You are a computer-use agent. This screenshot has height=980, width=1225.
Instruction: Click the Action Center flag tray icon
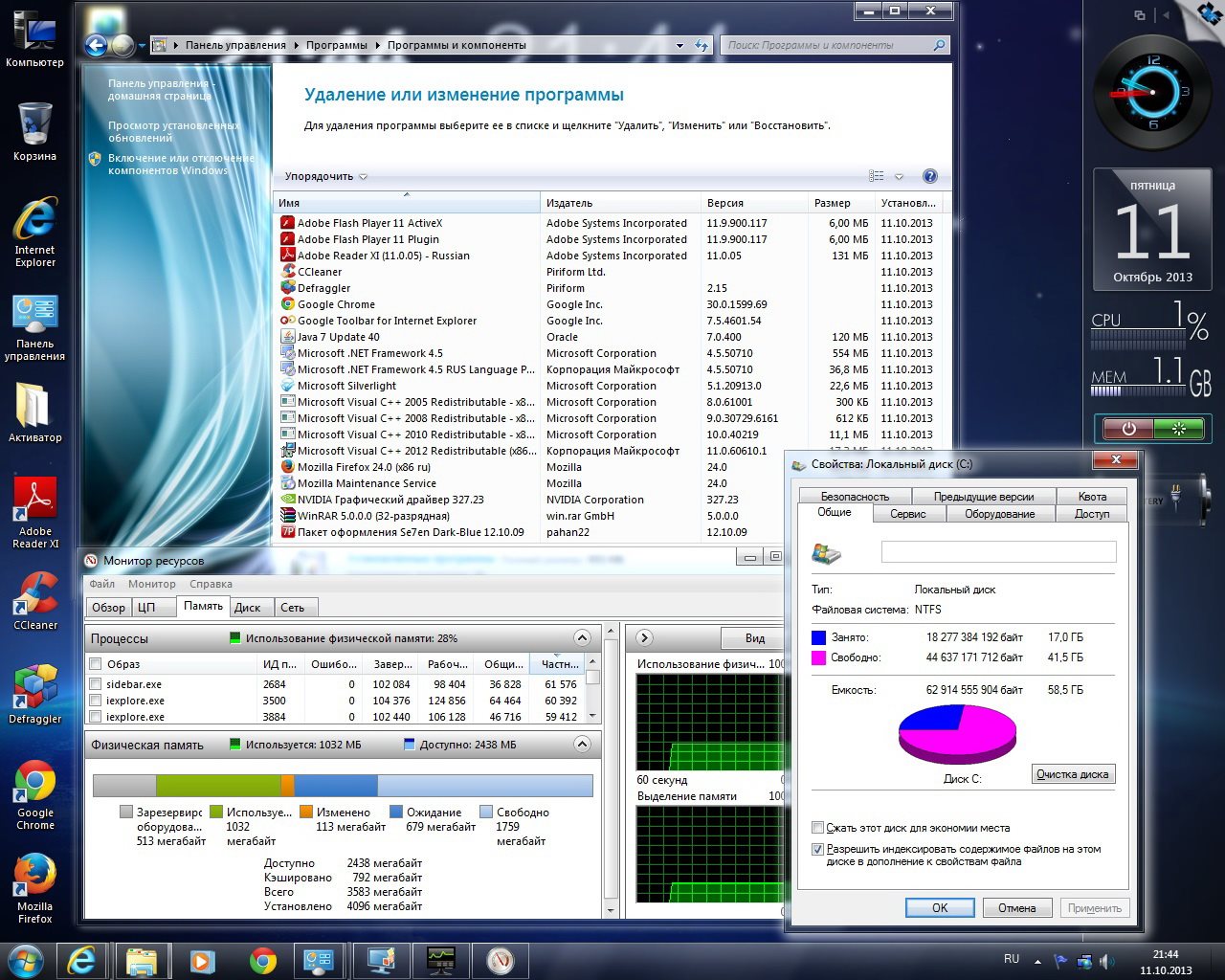[x=1061, y=960]
